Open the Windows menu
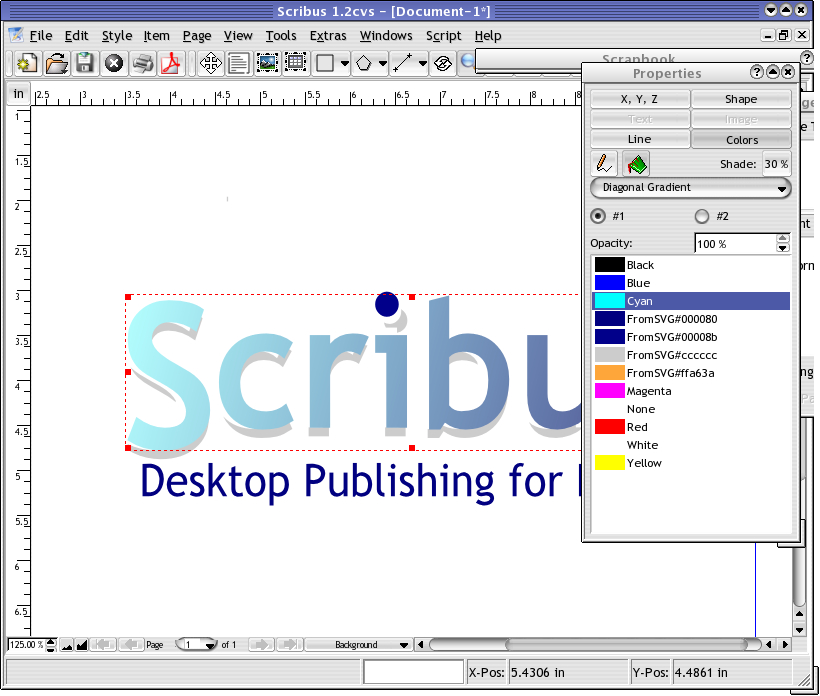The image size is (820, 696). [x=386, y=36]
